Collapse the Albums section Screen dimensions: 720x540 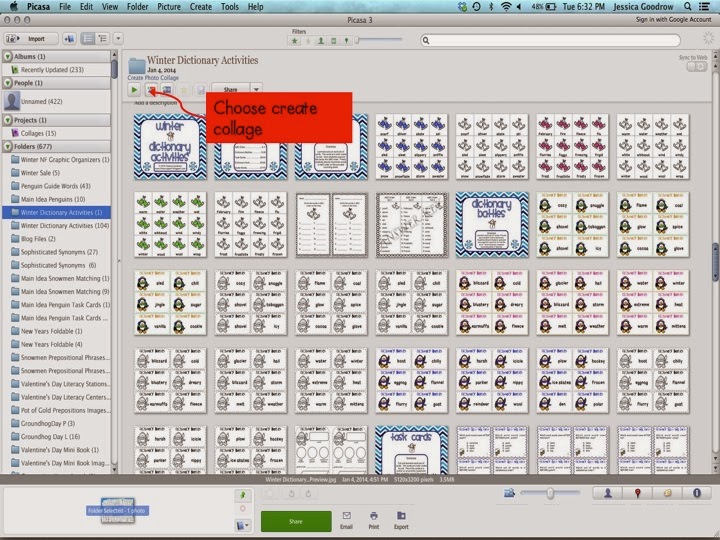8,56
